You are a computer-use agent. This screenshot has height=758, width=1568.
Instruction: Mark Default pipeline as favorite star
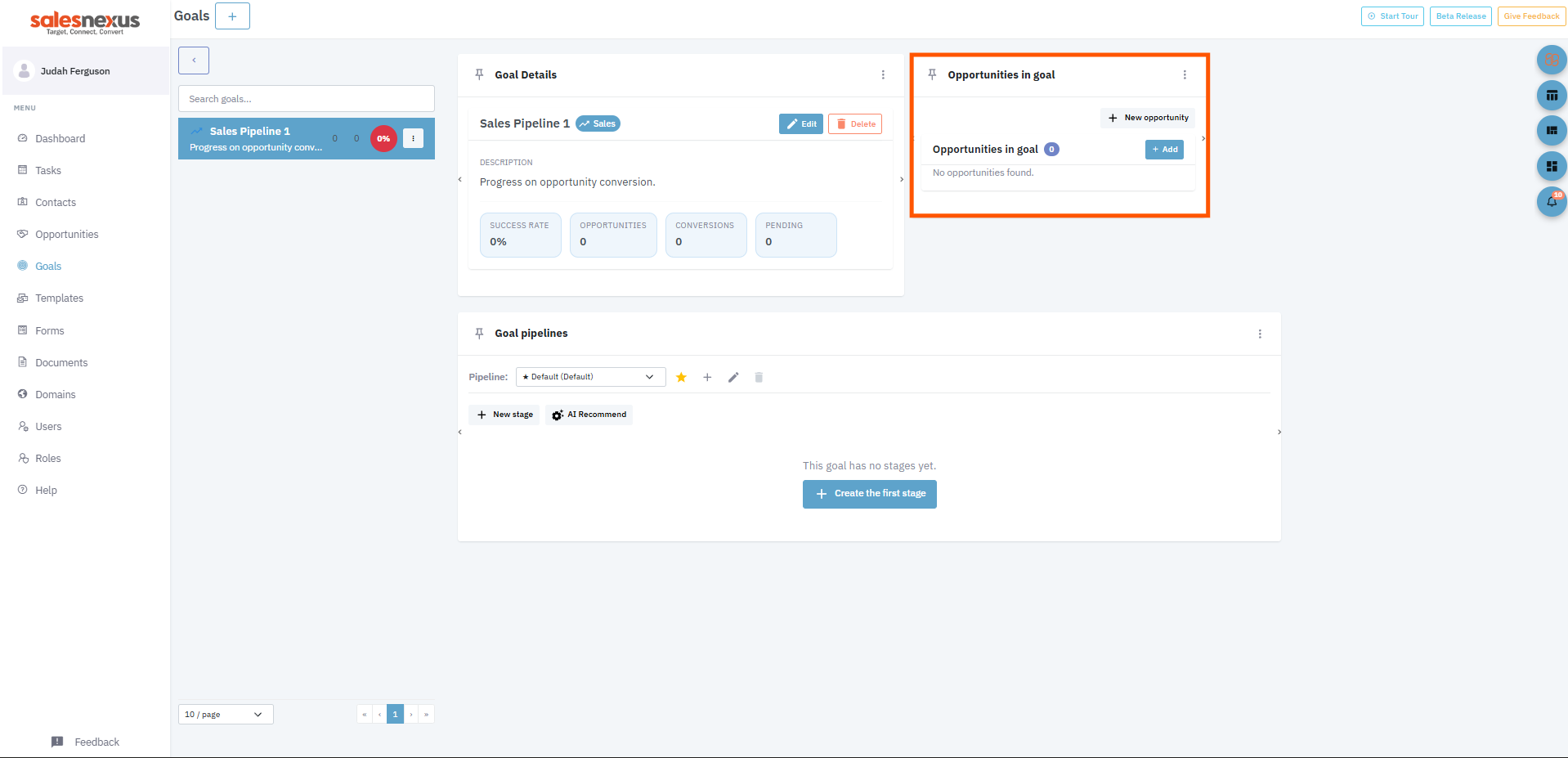pyautogui.click(x=681, y=377)
